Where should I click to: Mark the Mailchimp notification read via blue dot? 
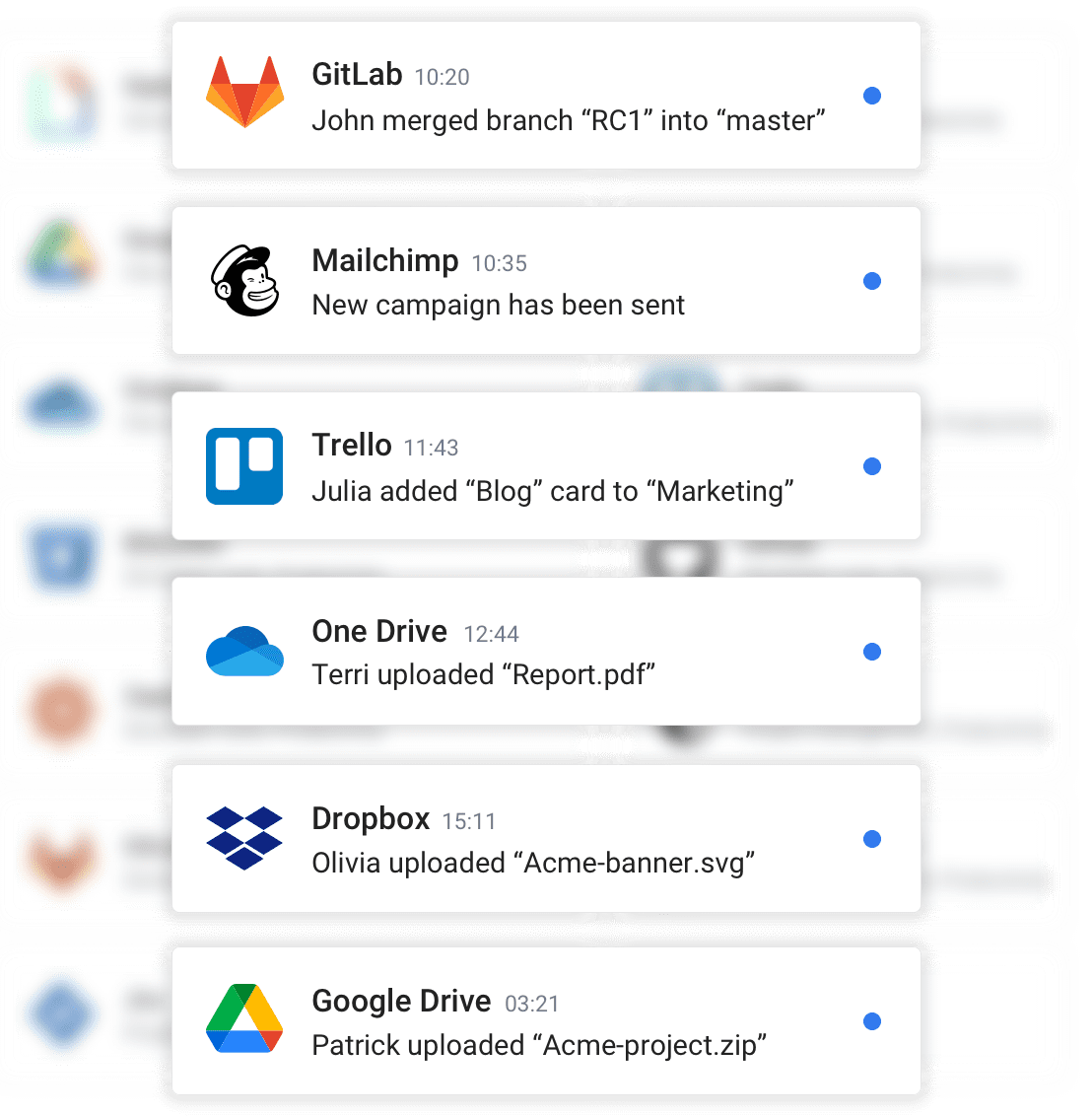(872, 281)
